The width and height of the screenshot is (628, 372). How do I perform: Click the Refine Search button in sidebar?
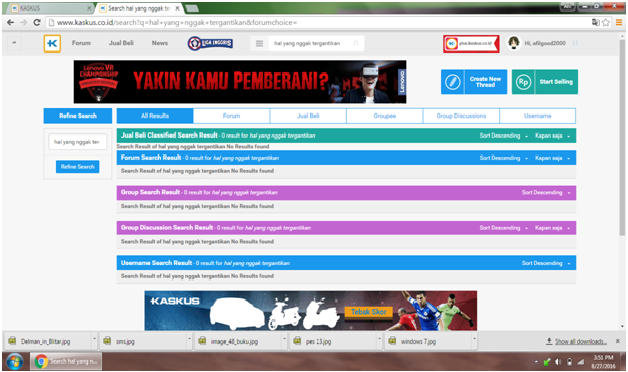pyautogui.click(x=78, y=167)
